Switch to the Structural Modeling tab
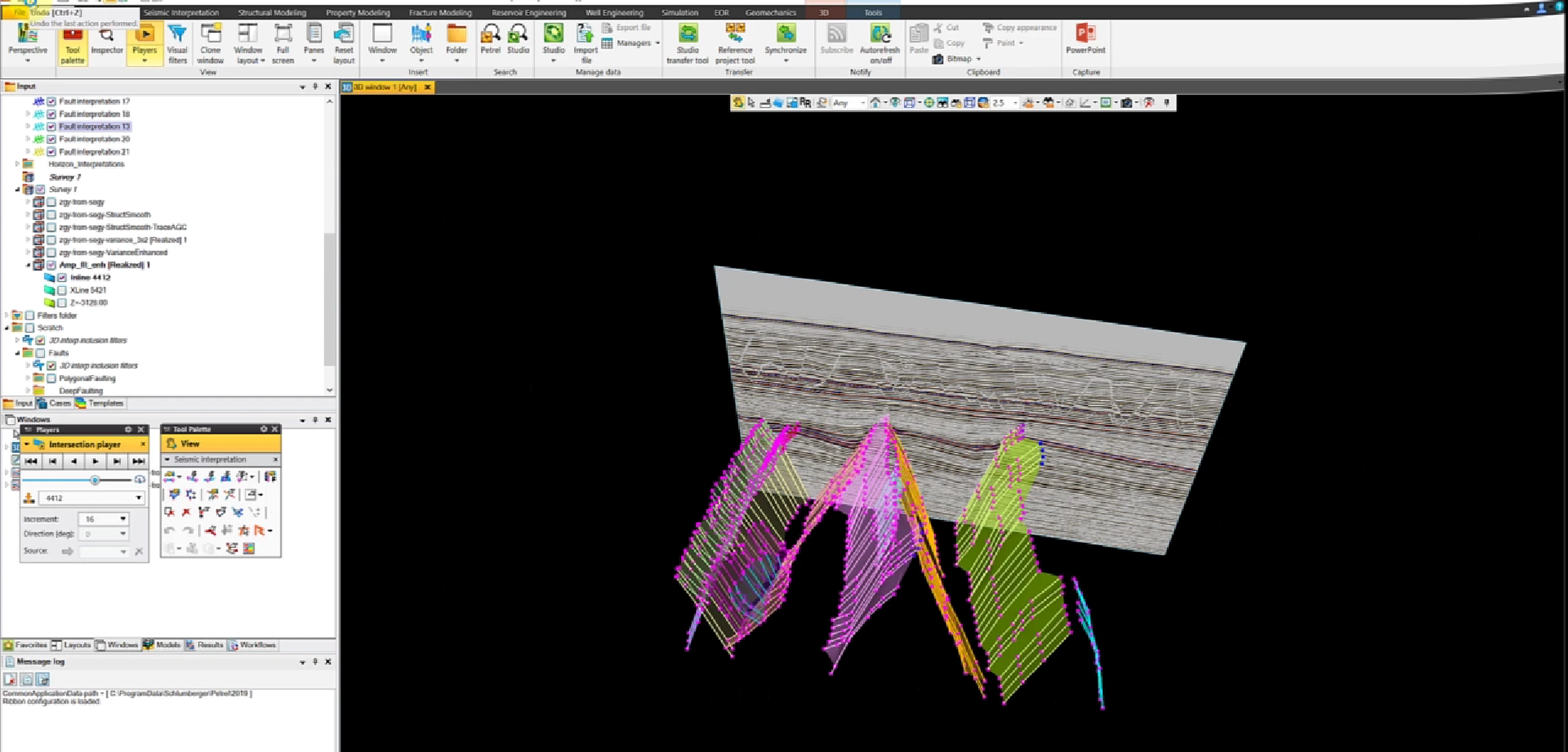Screen dimensions: 1568x752 click(272, 13)
